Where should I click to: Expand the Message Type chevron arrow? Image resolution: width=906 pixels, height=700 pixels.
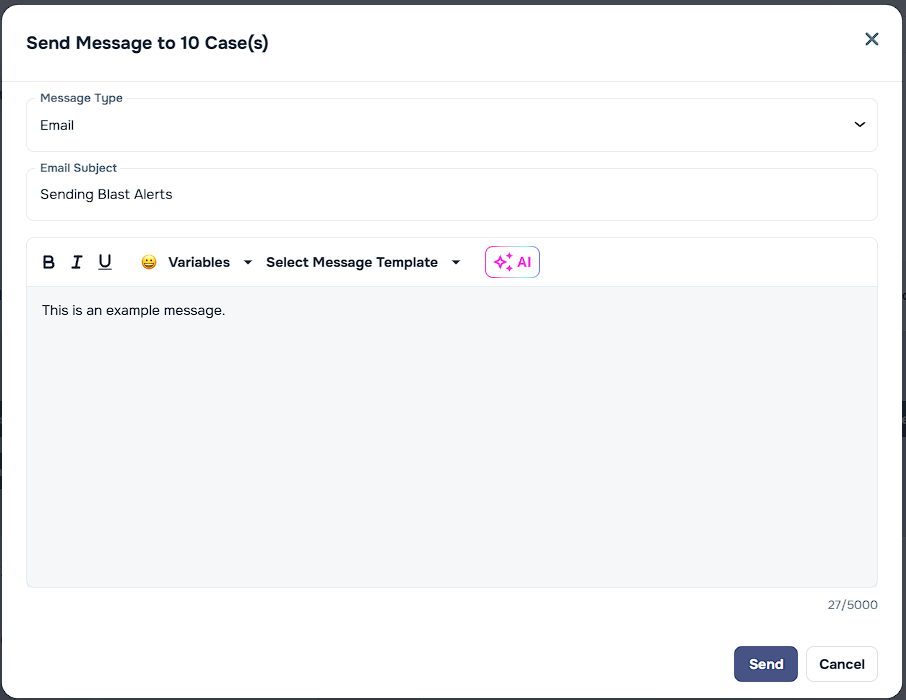(x=858, y=124)
